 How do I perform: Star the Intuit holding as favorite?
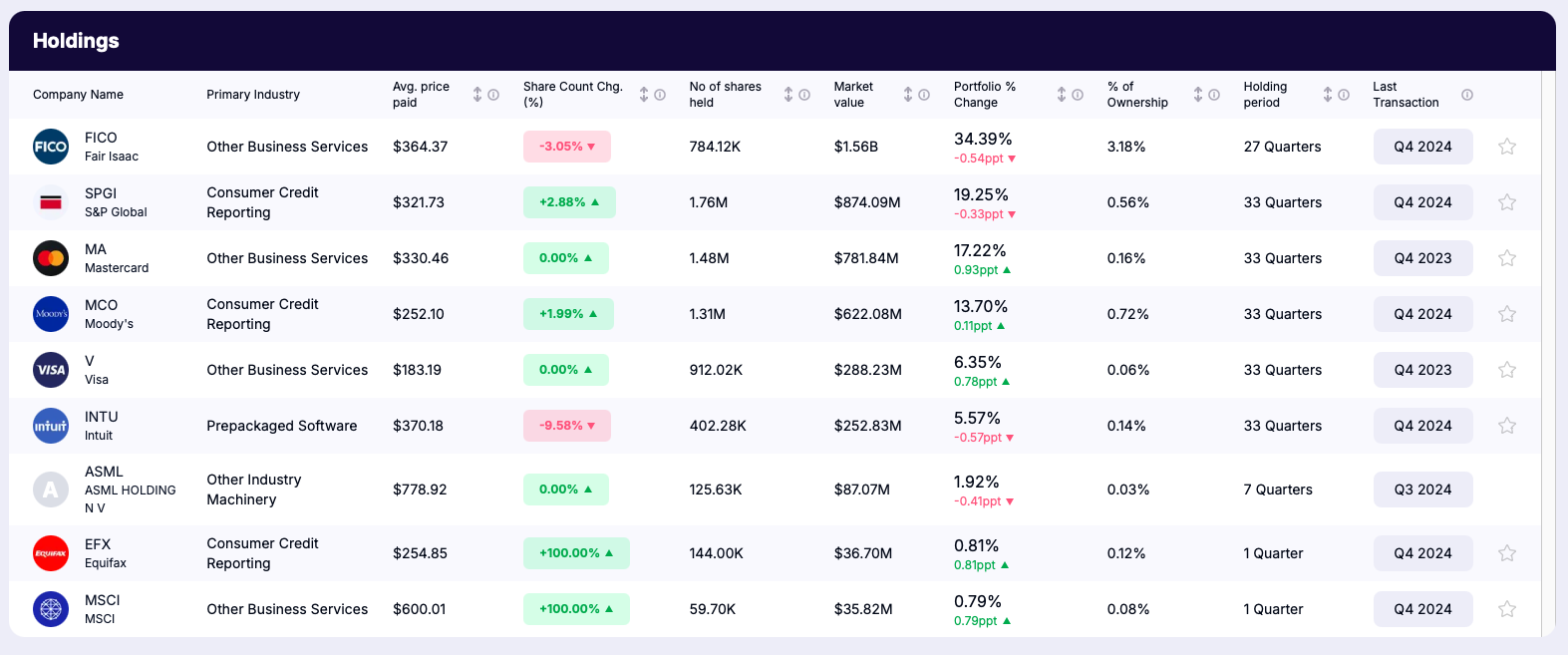click(1507, 426)
